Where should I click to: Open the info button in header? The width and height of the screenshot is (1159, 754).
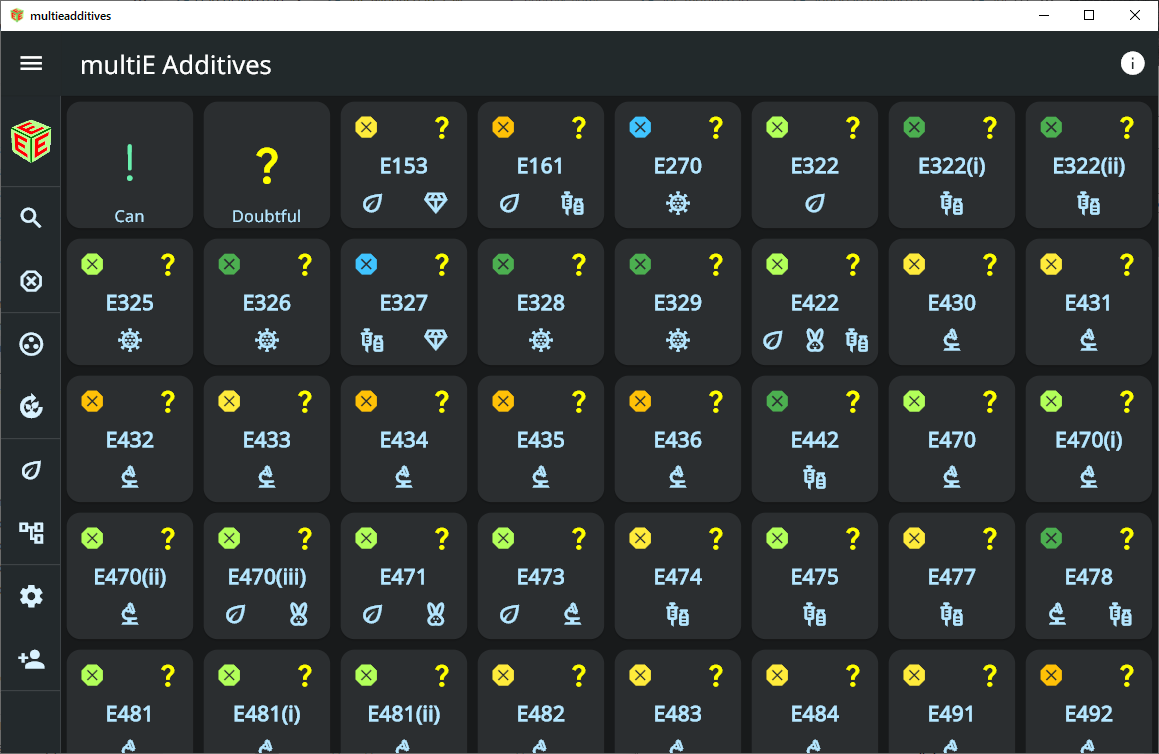coord(1132,64)
